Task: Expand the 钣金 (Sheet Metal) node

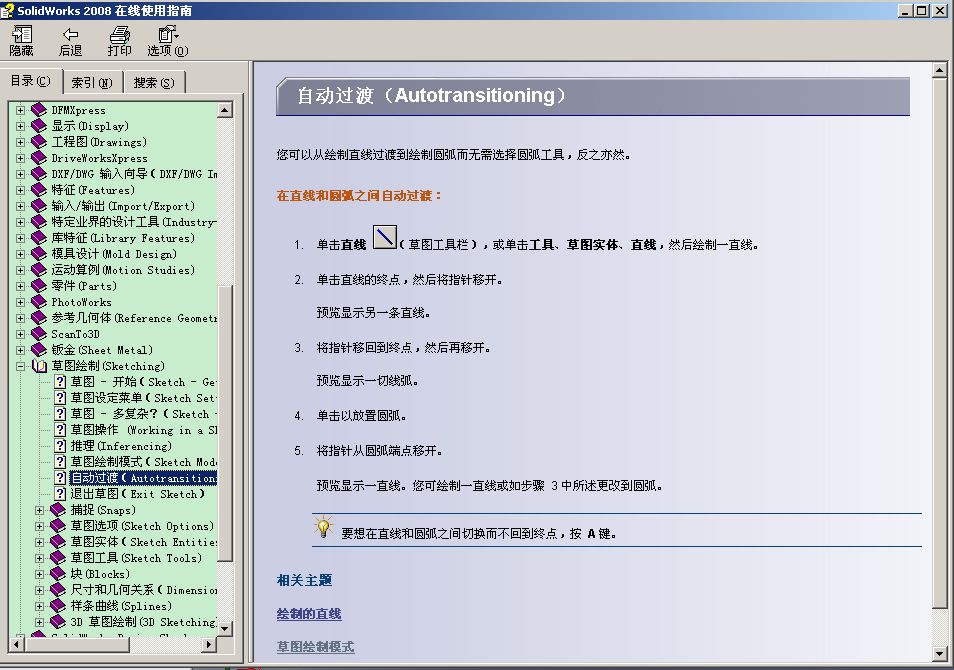Action: (x=21, y=350)
